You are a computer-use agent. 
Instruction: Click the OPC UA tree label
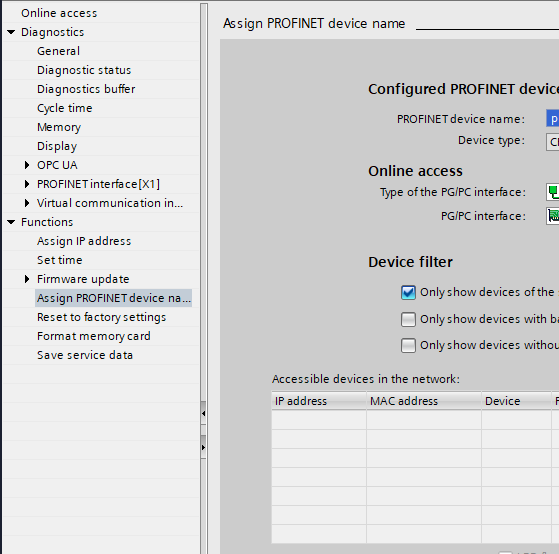tap(57, 165)
